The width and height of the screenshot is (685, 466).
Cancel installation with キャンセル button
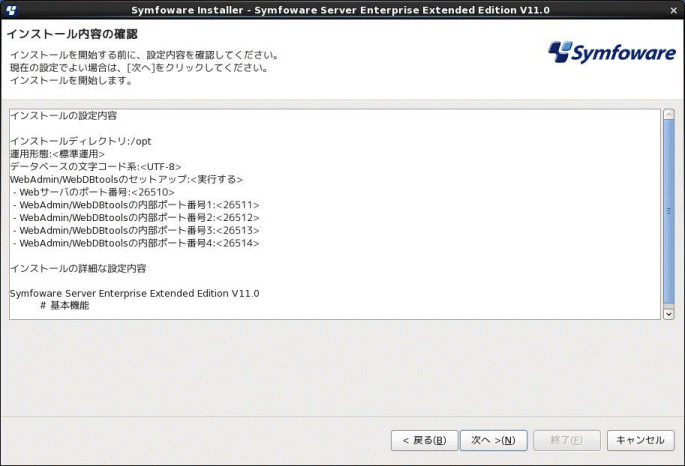(640, 440)
